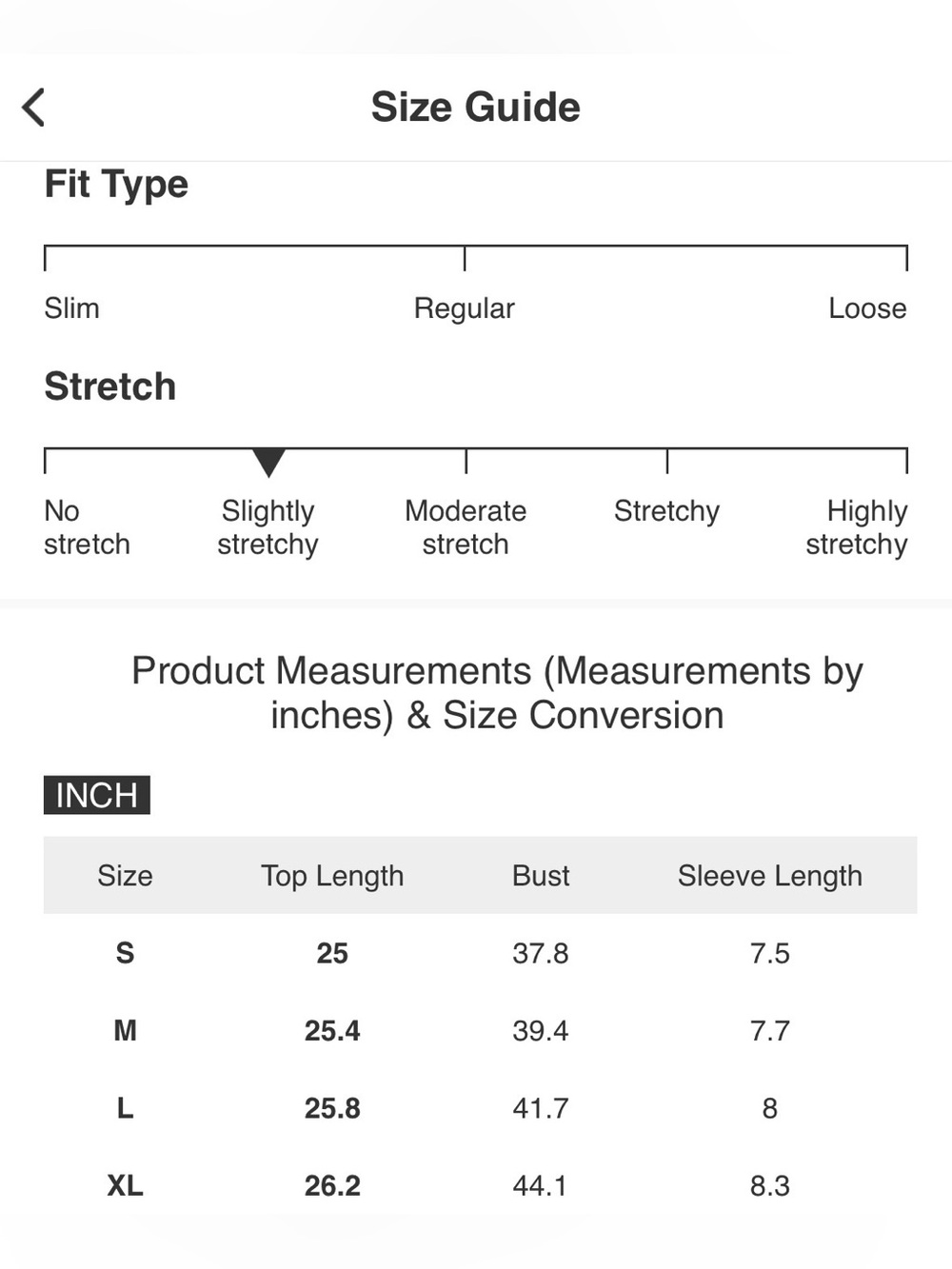Image resolution: width=952 pixels, height=1269 pixels.
Task: Select the size S row label
Action: (125, 953)
